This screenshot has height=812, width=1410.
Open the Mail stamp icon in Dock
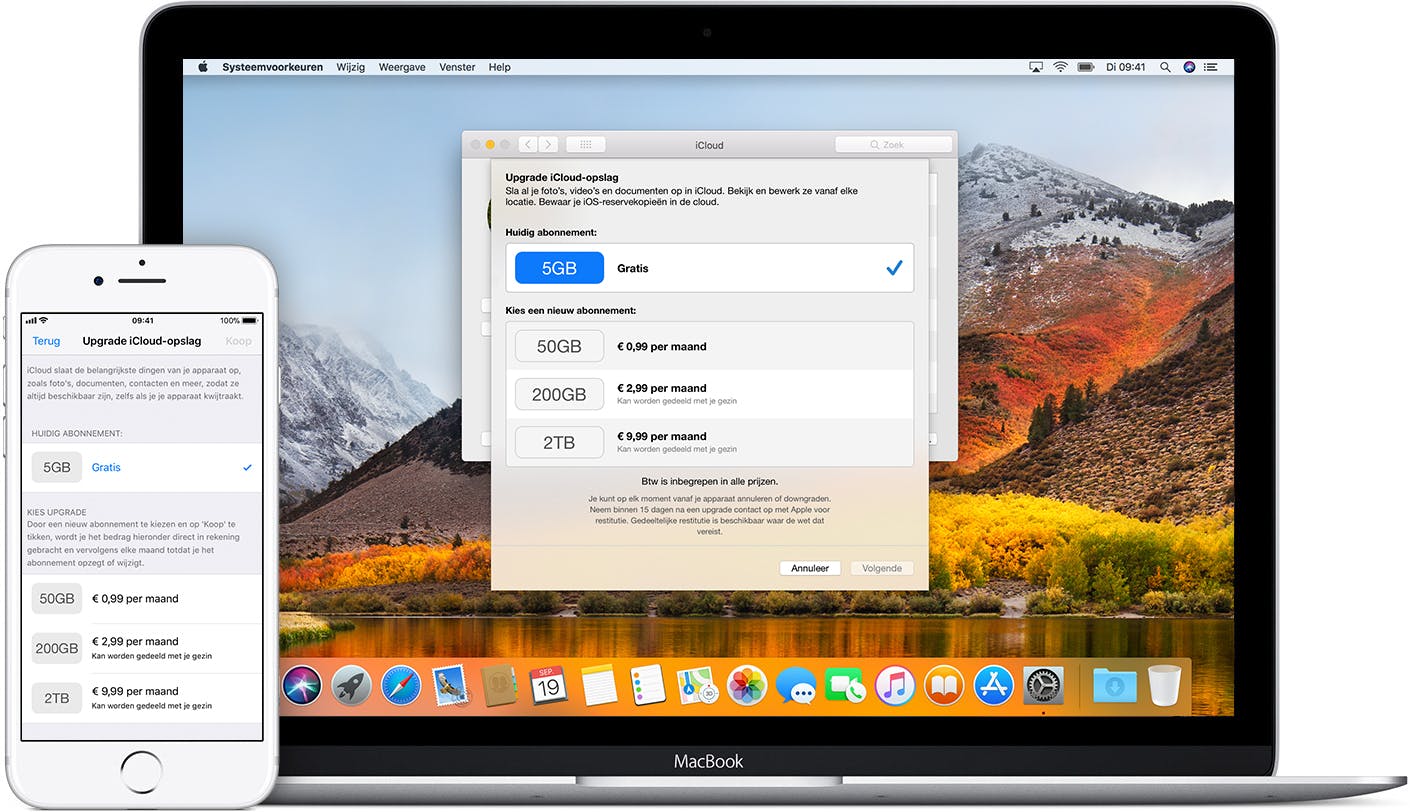click(x=450, y=686)
